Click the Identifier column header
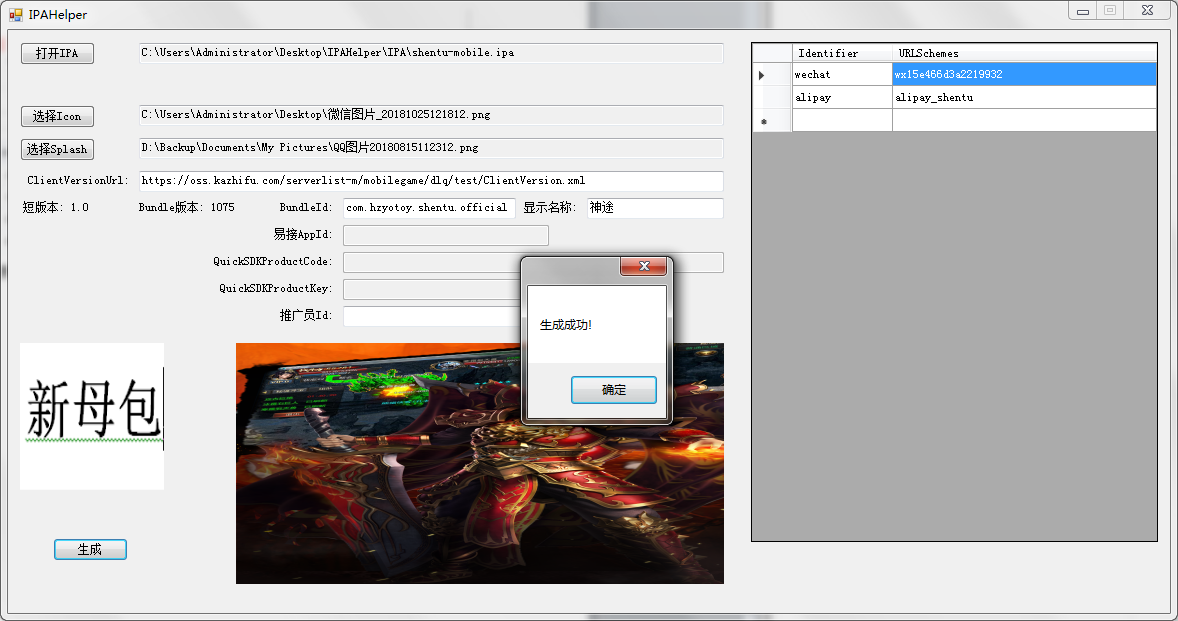The image size is (1178, 621). pos(842,53)
